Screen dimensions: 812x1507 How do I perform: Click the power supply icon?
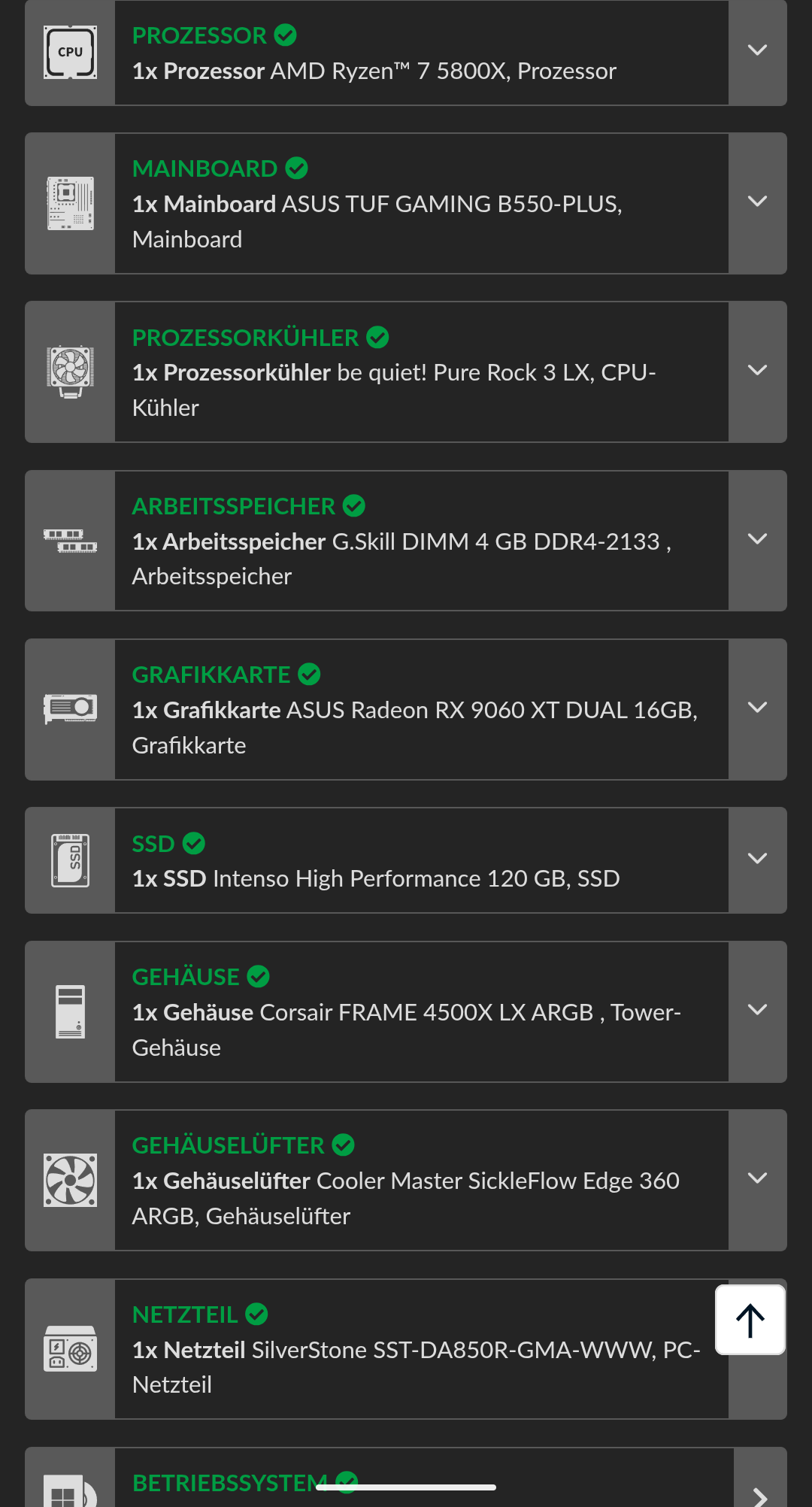click(x=70, y=1349)
